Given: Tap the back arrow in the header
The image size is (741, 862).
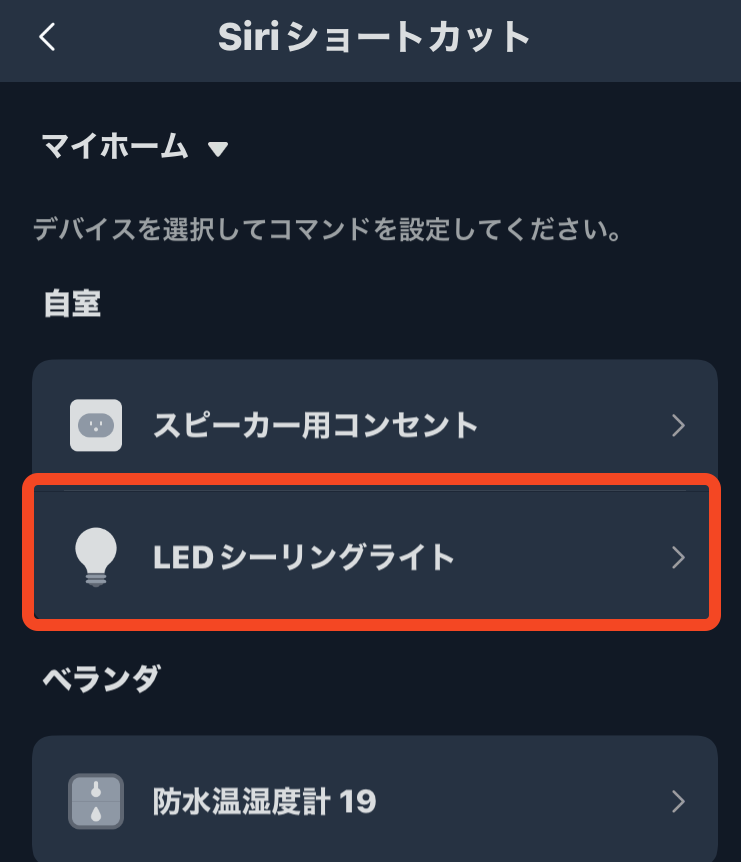Looking at the screenshot, I should (x=47, y=38).
